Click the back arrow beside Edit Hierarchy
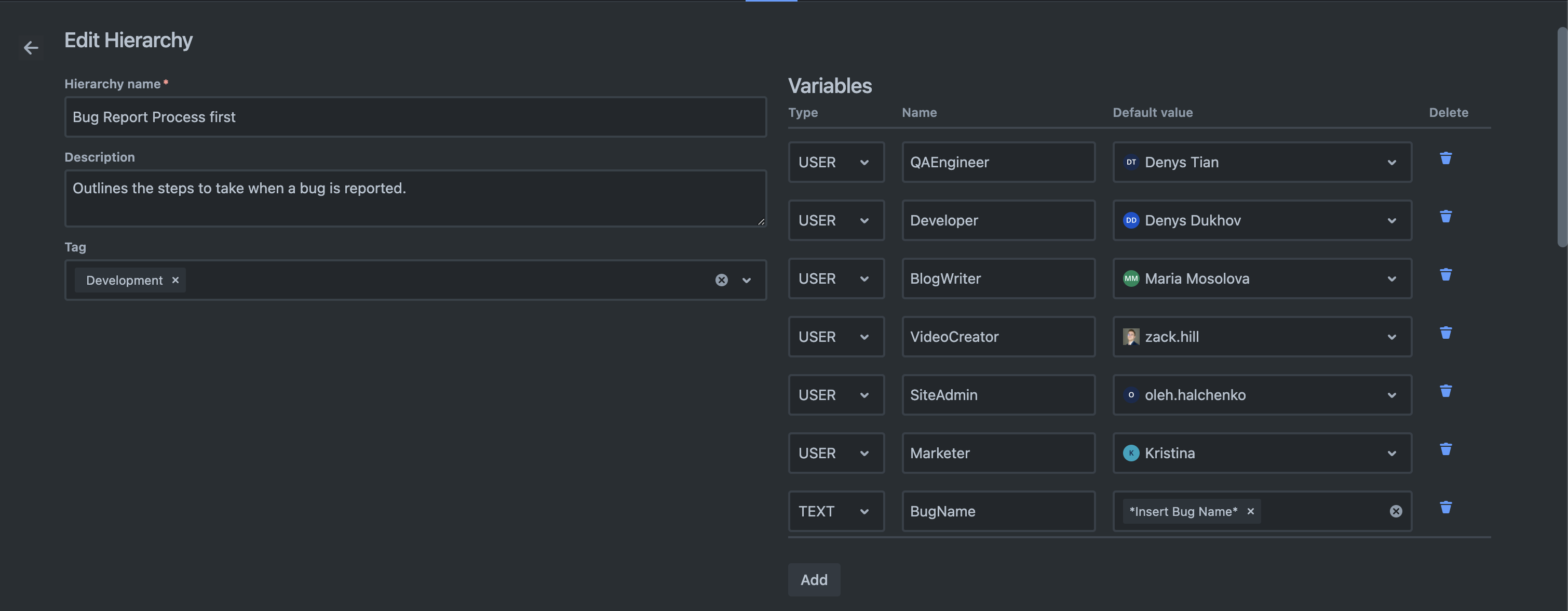Image resolution: width=1568 pixels, height=611 pixels. pos(31,47)
